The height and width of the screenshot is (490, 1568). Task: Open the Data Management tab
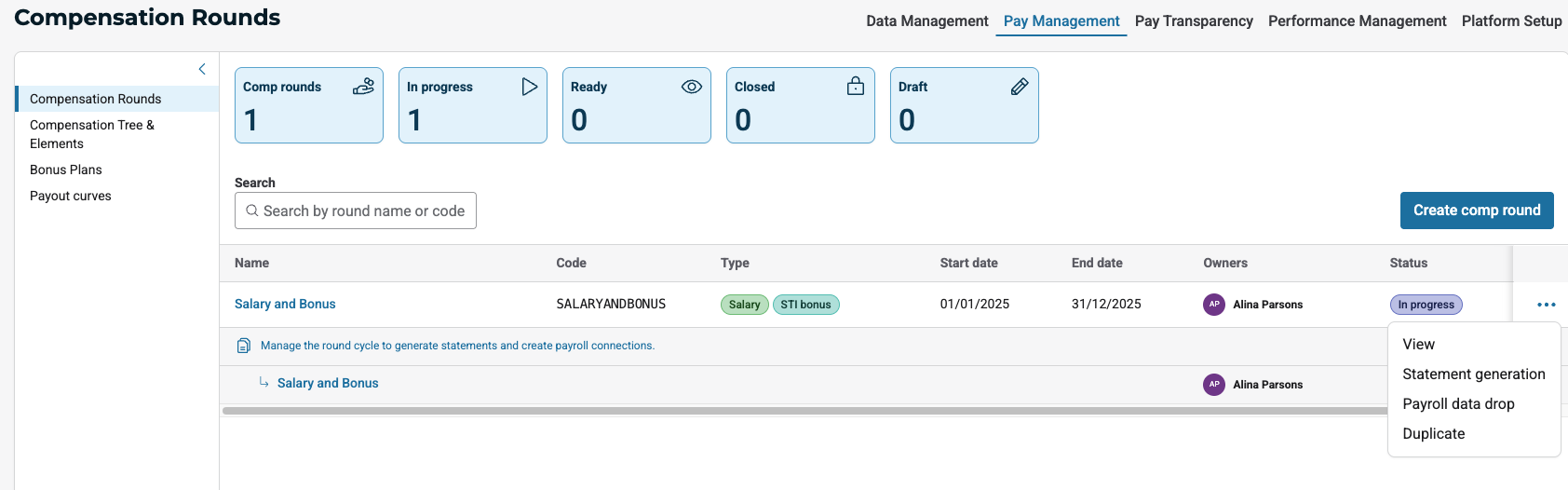point(926,20)
